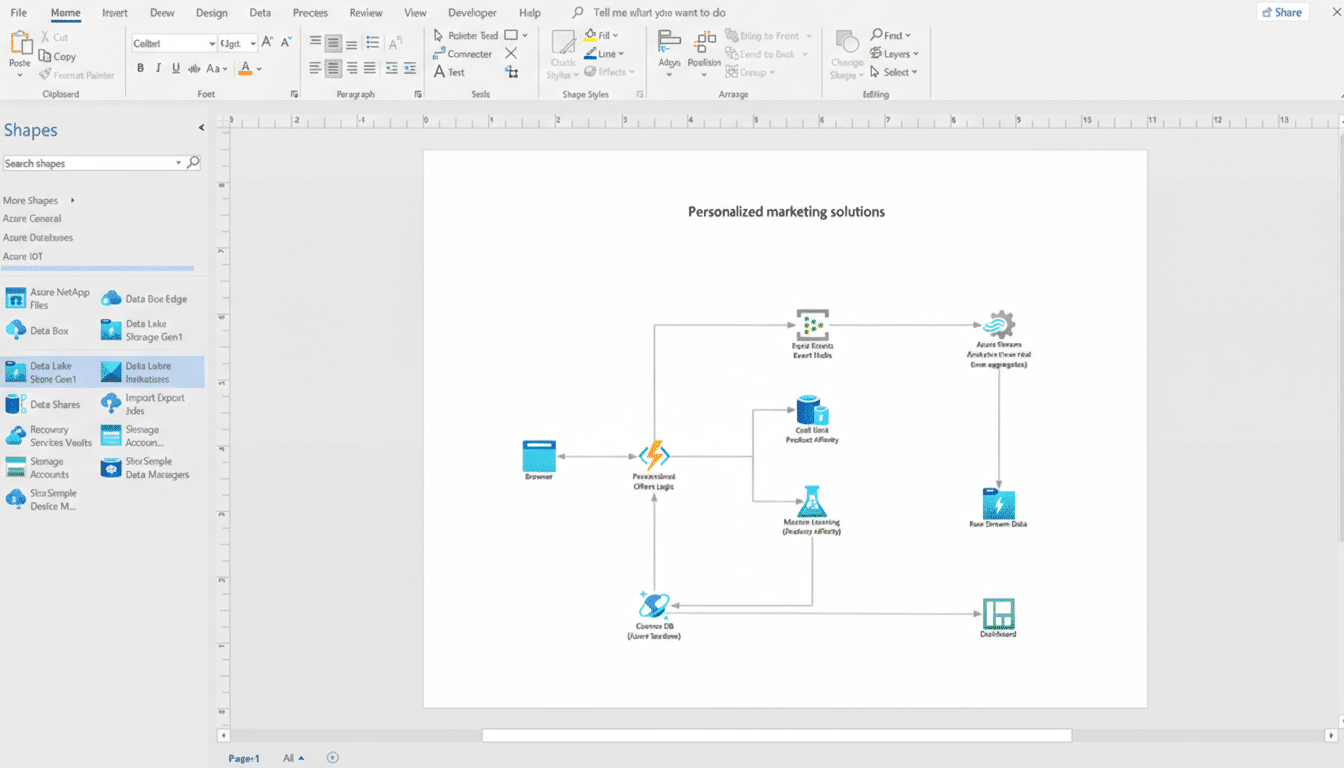Pick the Recovery Services Vaults shape
Viewport: 1344px width, 768px height.
(48, 436)
